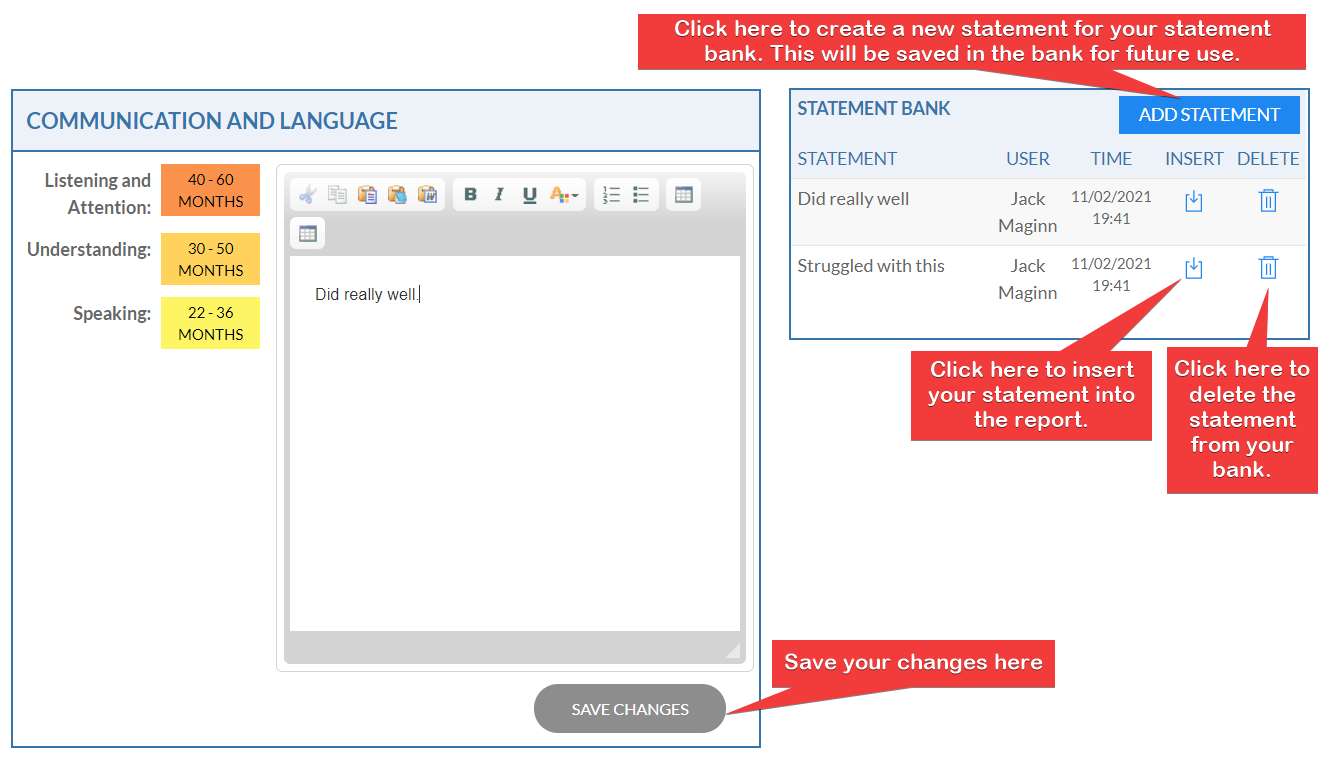Click the Paste as plain text icon
The width and height of the screenshot is (1327, 771).
tap(398, 195)
